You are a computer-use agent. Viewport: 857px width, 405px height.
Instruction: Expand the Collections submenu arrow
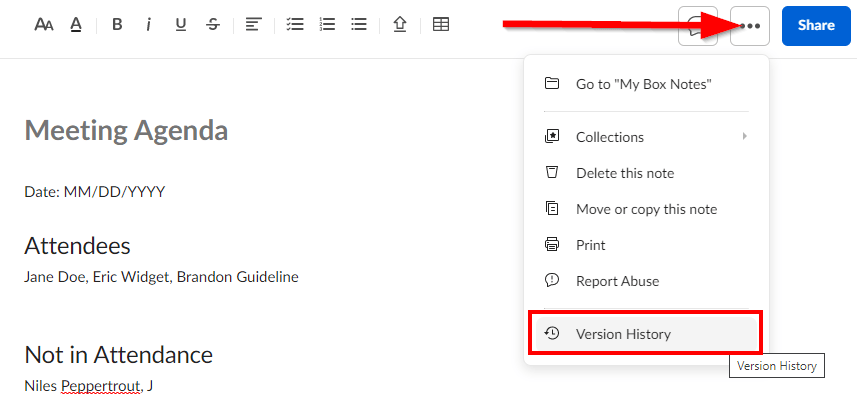click(x=744, y=137)
